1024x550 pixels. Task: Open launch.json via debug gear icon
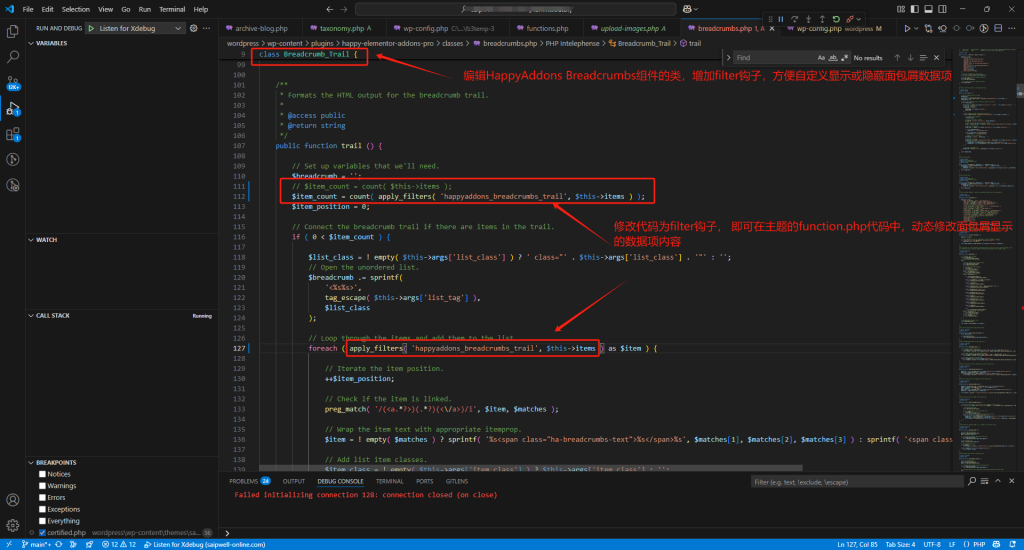coord(193,28)
